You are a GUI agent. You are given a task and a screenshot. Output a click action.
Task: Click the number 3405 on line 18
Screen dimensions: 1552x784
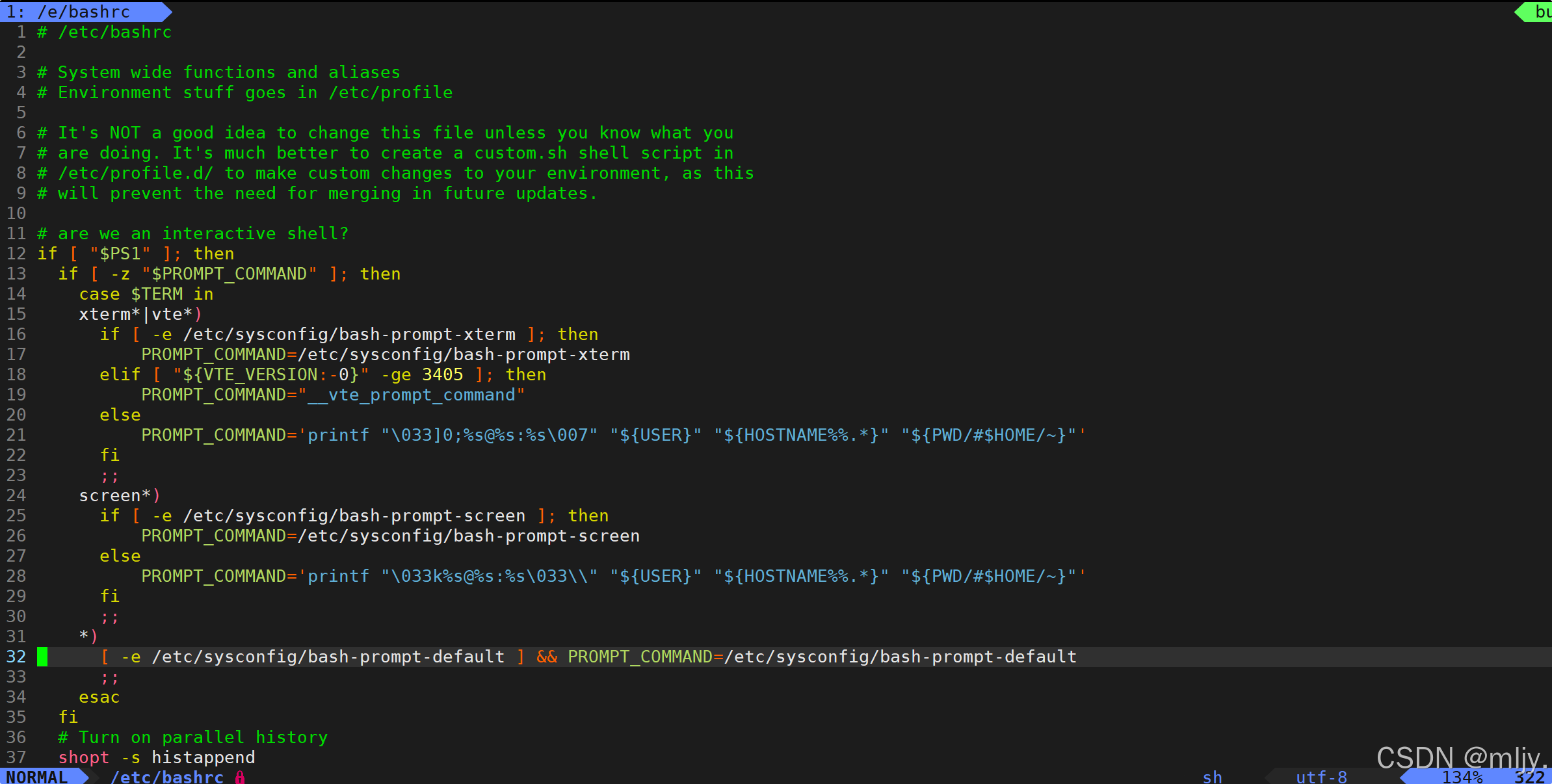click(443, 374)
